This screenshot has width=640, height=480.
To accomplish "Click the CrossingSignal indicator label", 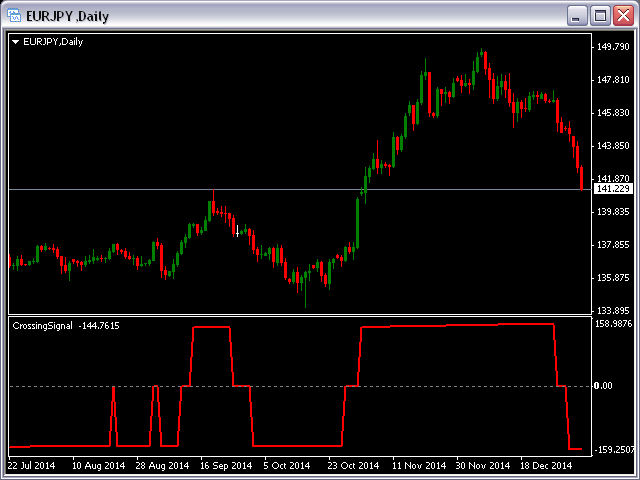I will [x=42, y=326].
